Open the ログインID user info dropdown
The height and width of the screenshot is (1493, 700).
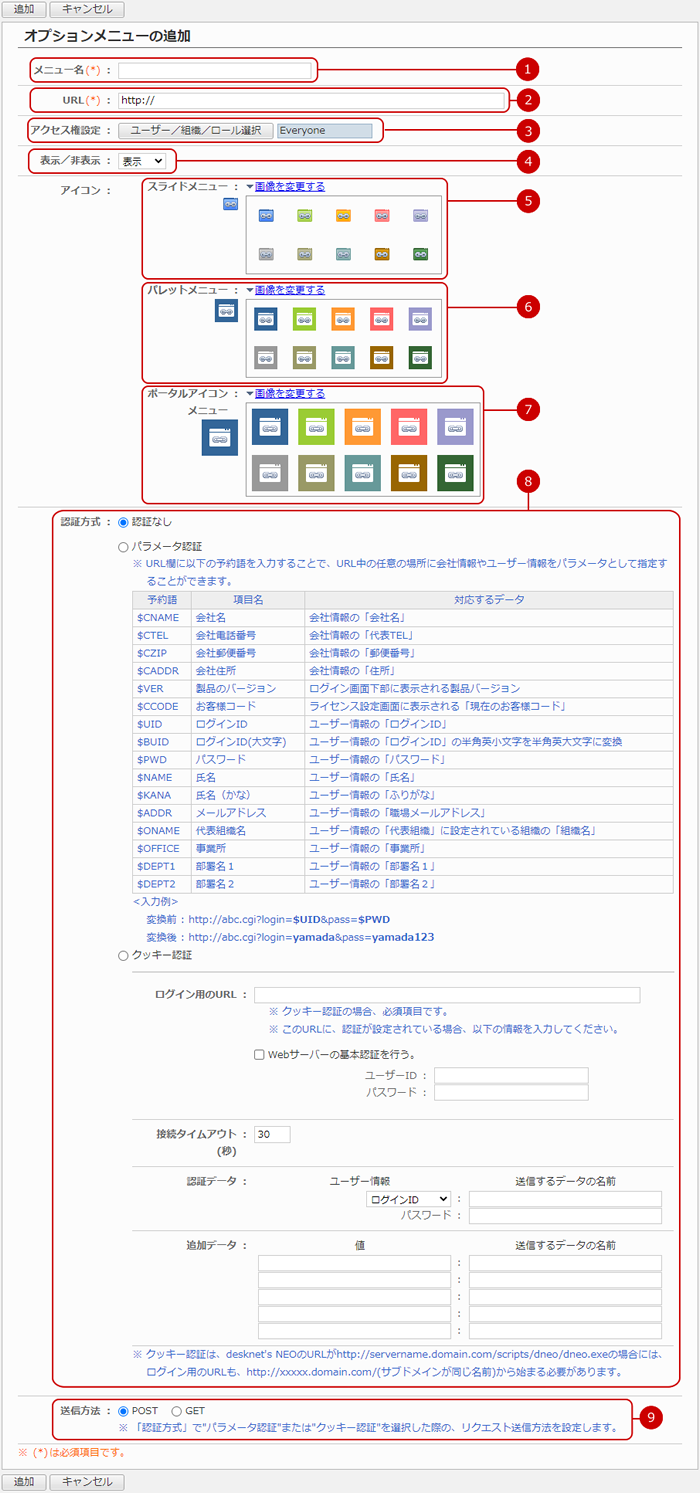point(409,1199)
